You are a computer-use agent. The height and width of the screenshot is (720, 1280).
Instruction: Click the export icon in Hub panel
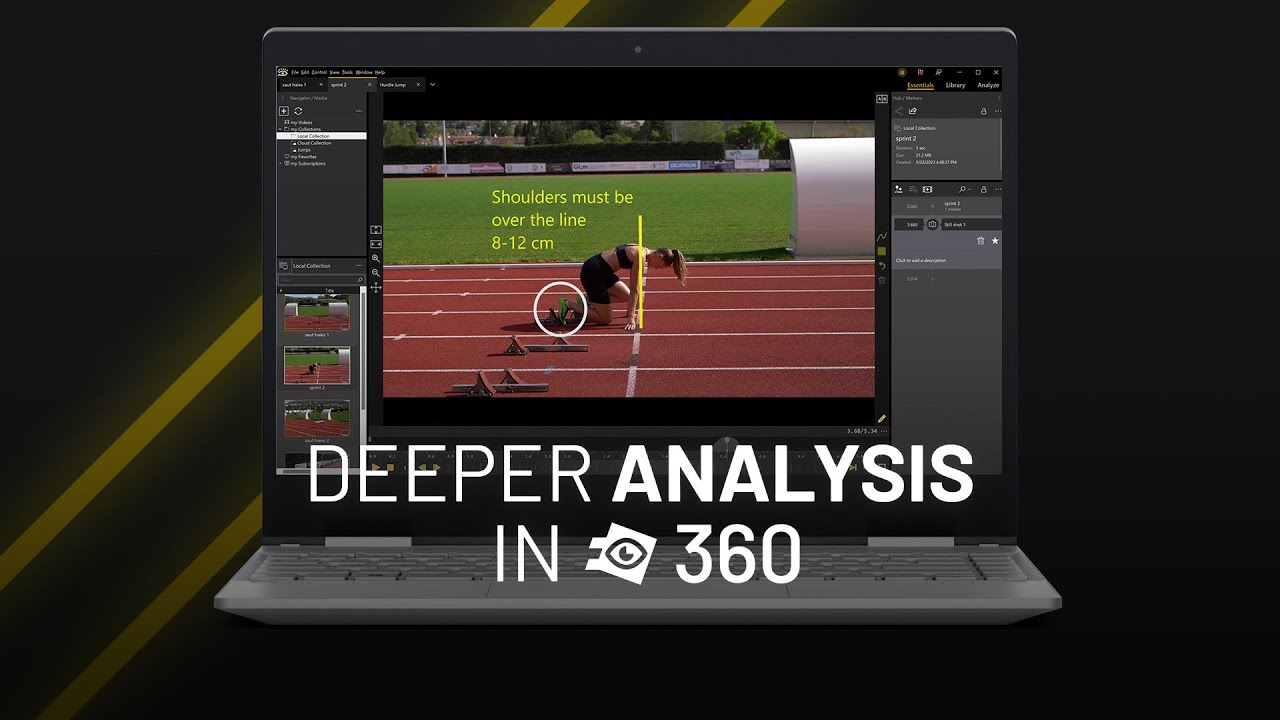913,111
